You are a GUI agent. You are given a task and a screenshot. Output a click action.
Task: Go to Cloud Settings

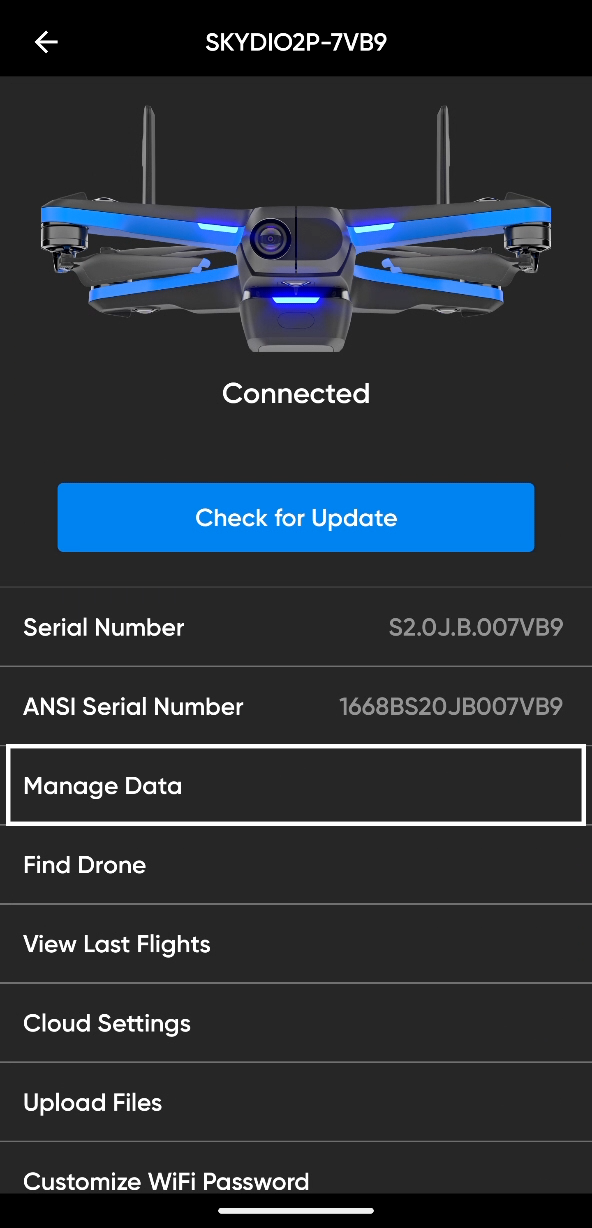click(x=296, y=1023)
